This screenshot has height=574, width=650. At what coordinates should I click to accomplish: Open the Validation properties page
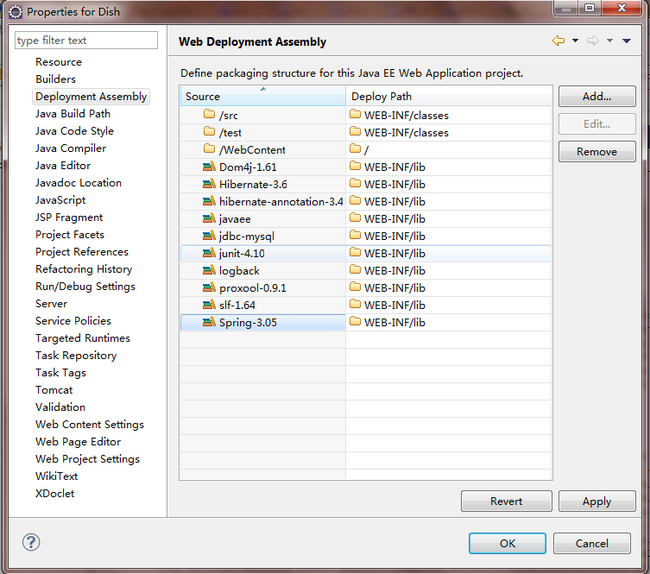[61, 407]
